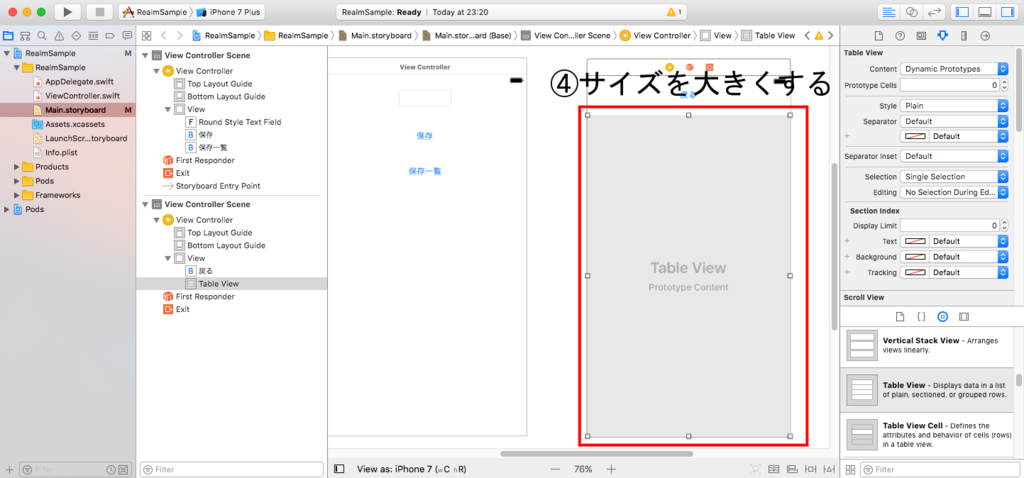Open the Breakpoint navigator icon
Screen dimensions: 1024x478
click(x=109, y=35)
